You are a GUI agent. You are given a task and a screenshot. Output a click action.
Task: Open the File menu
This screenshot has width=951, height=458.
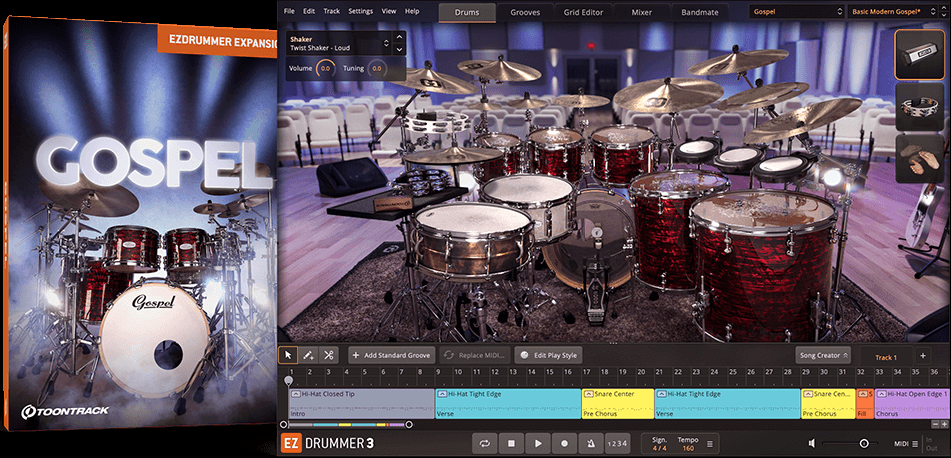pos(289,12)
